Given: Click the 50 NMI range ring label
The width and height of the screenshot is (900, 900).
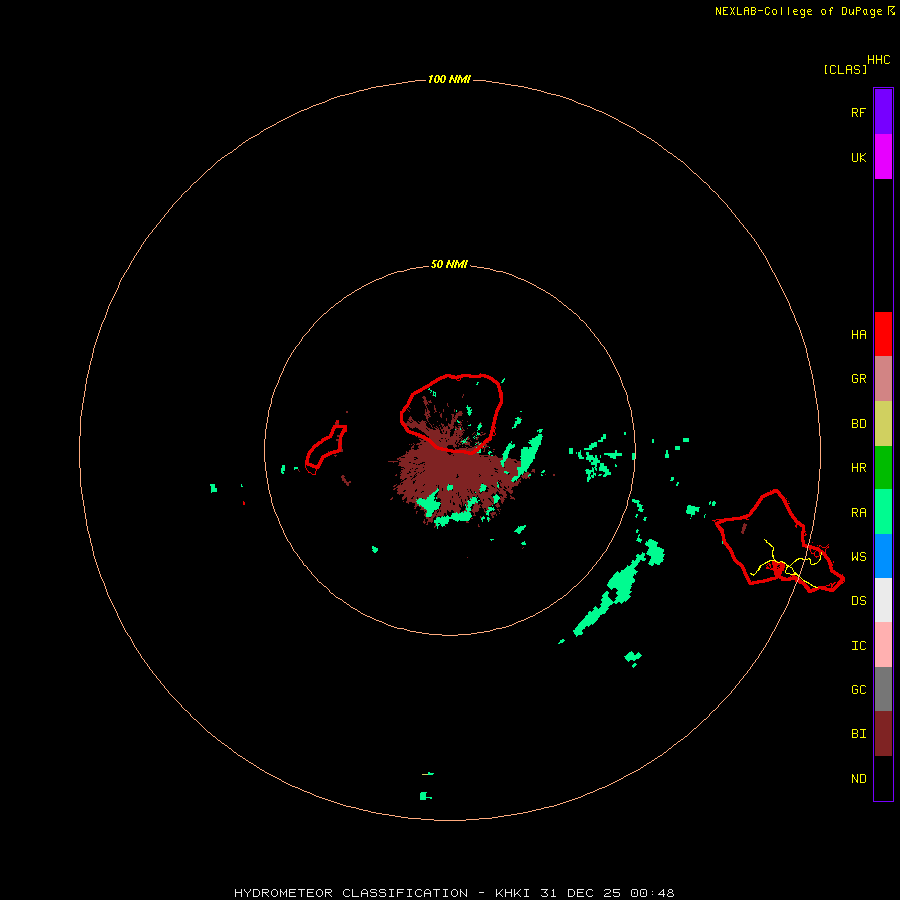Looking at the screenshot, I should point(449,264).
